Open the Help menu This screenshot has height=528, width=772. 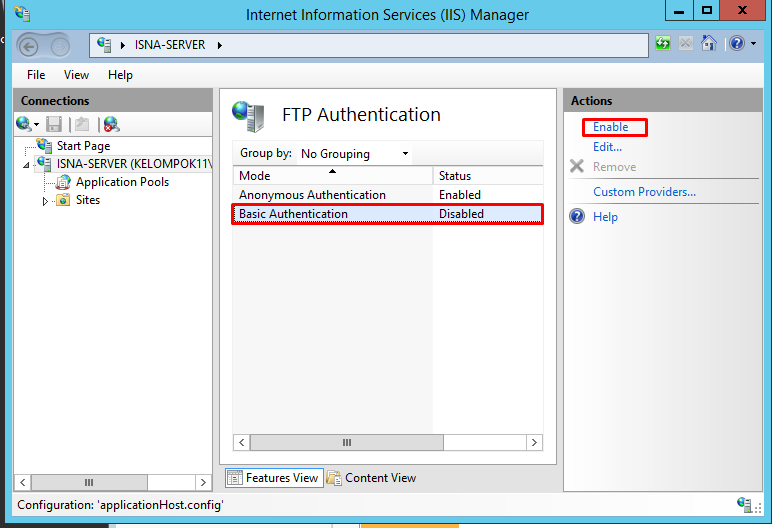pyautogui.click(x=120, y=75)
